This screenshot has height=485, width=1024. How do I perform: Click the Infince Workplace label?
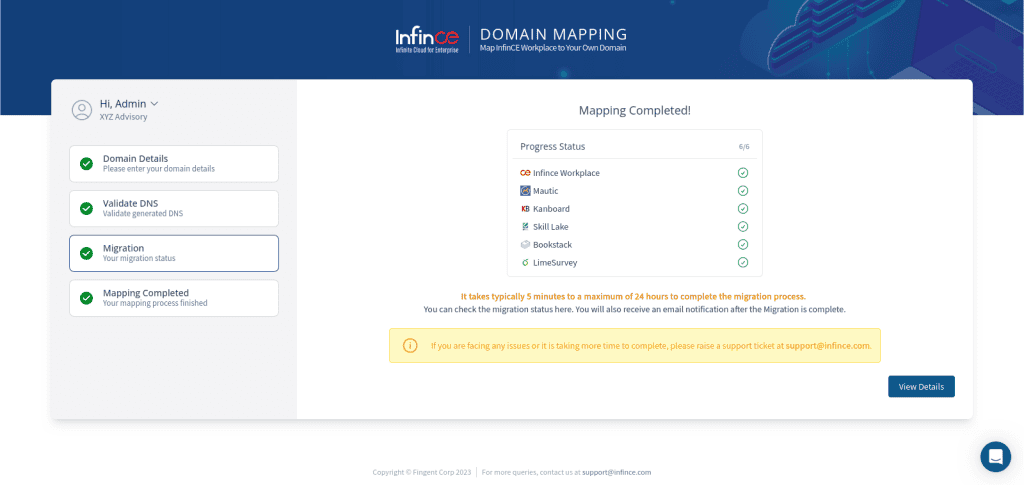566,173
